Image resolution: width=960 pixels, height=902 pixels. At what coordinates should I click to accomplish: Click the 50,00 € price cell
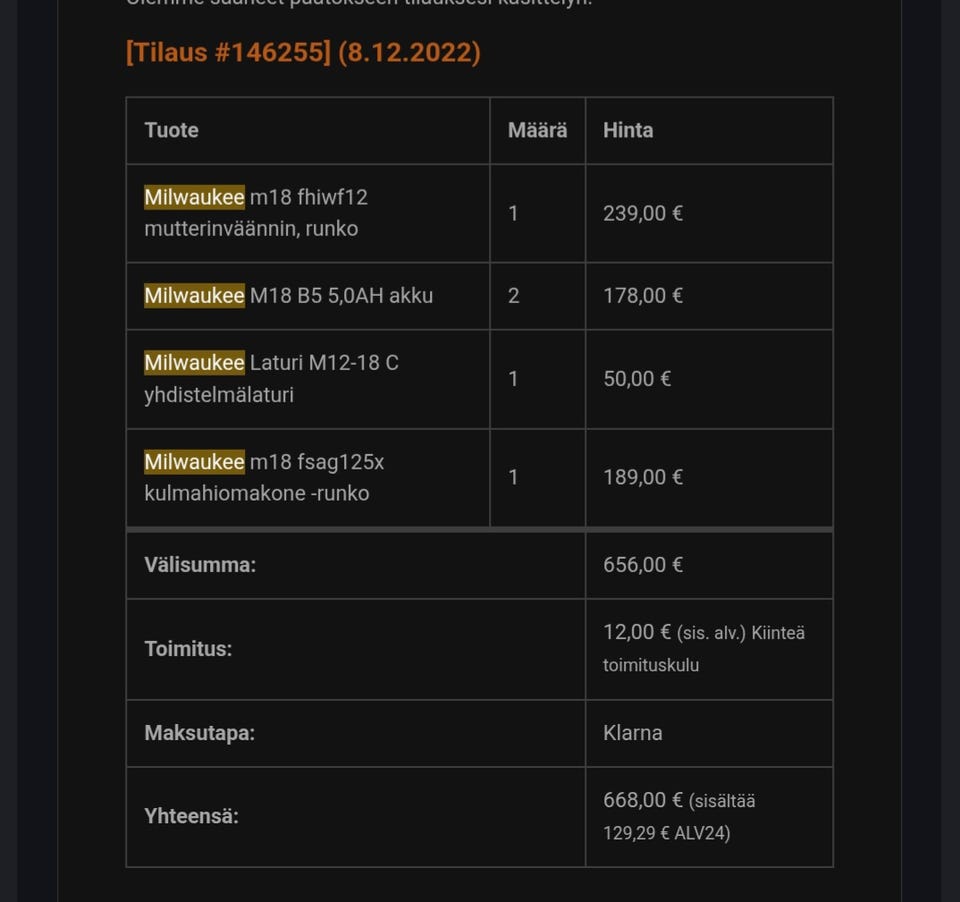[637, 379]
